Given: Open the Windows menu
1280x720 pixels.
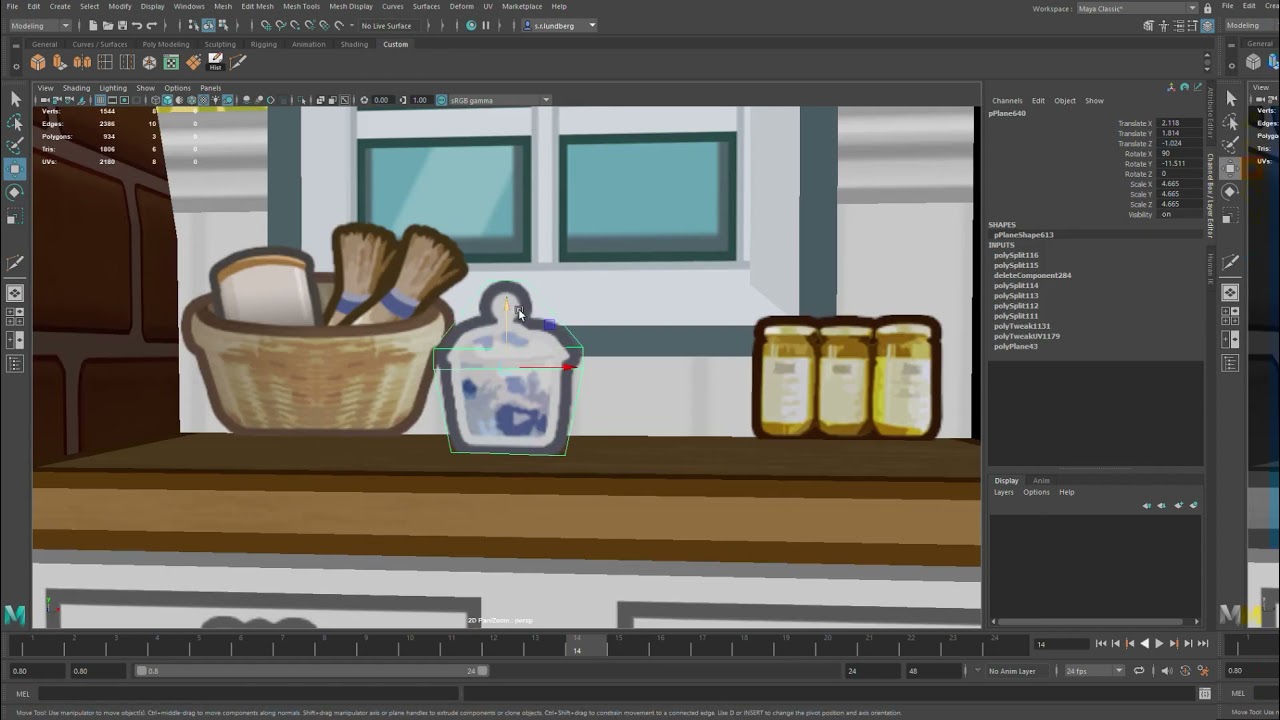Looking at the screenshot, I should tap(189, 6).
